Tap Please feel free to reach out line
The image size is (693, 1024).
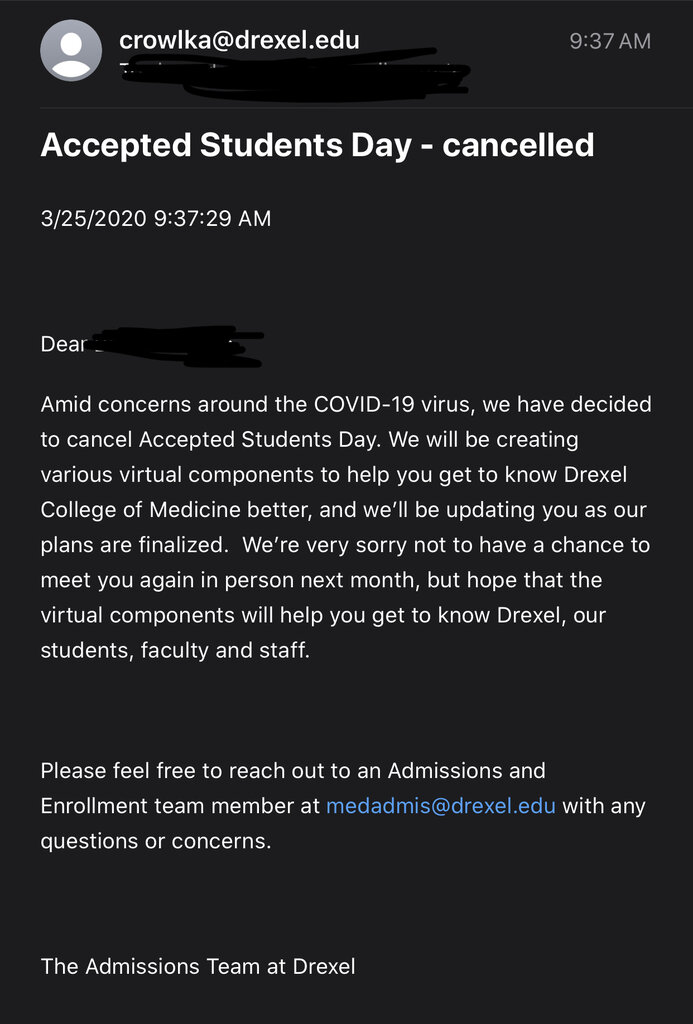pyautogui.click(x=293, y=771)
